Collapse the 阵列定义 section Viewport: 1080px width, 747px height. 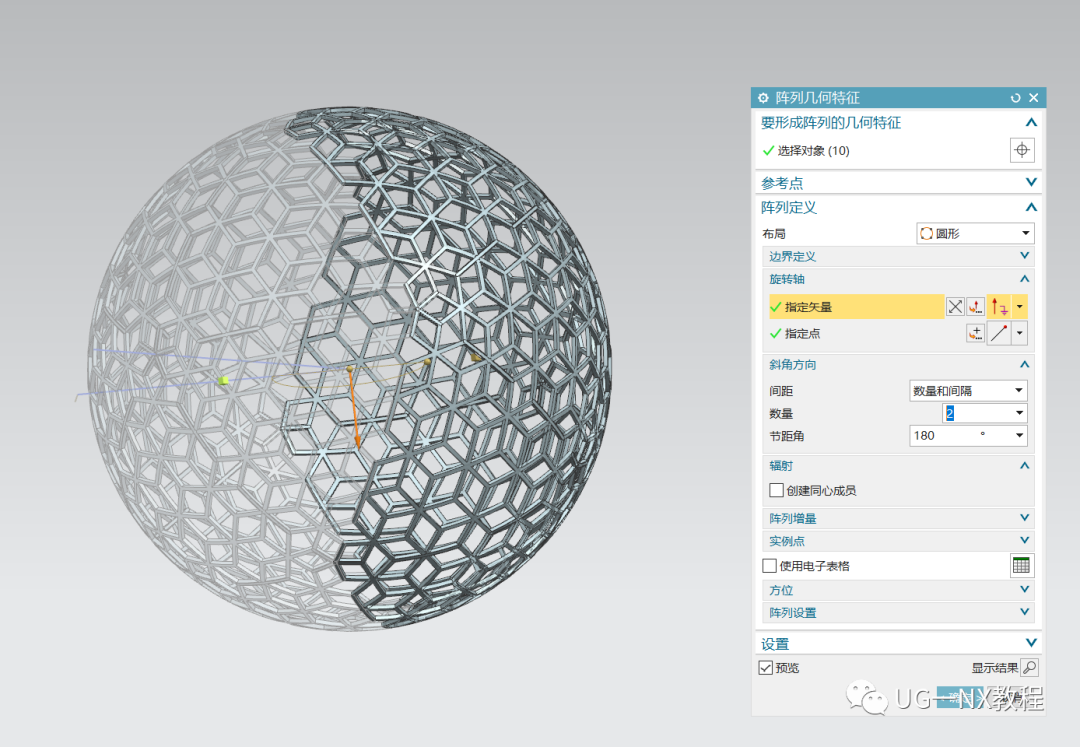[x=1031, y=207]
